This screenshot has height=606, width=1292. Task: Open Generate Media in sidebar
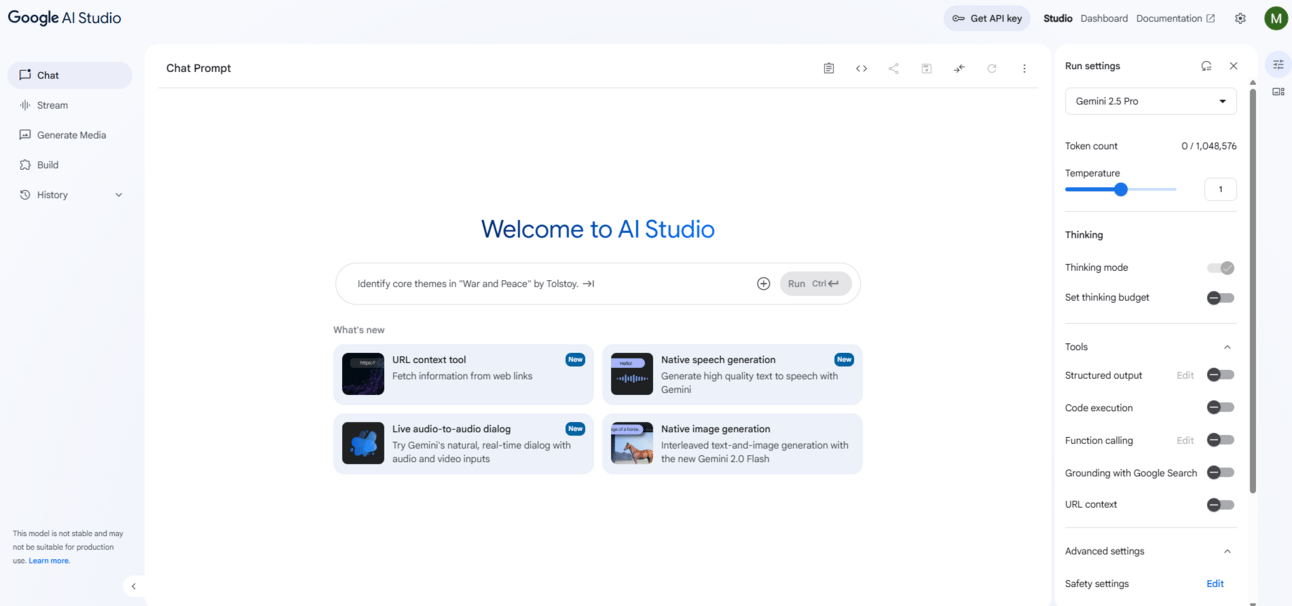[x=70, y=135]
